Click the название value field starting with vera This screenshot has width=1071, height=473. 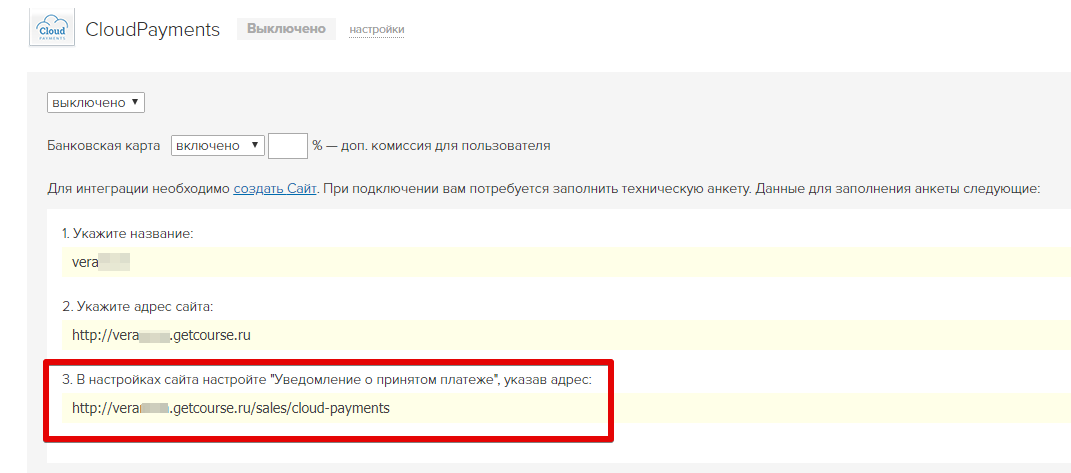(x=566, y=262)
